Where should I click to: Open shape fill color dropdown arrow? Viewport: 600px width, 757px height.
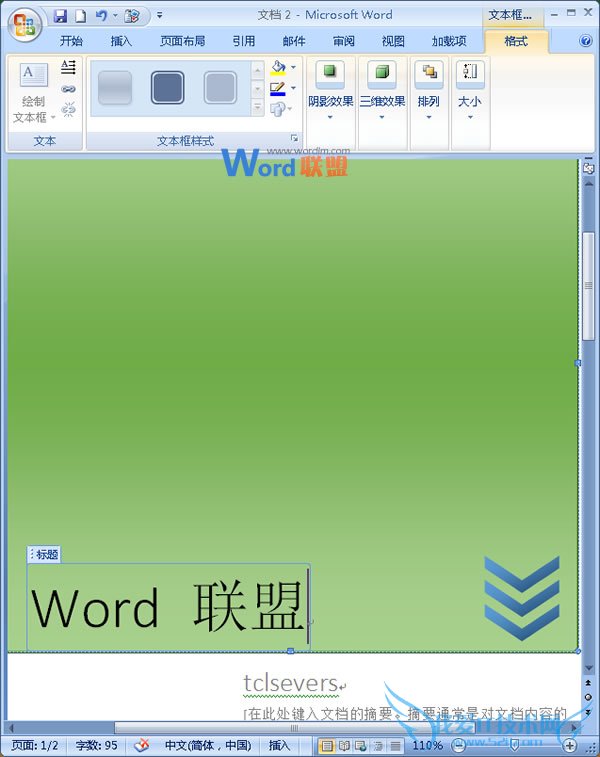(293, 68)
